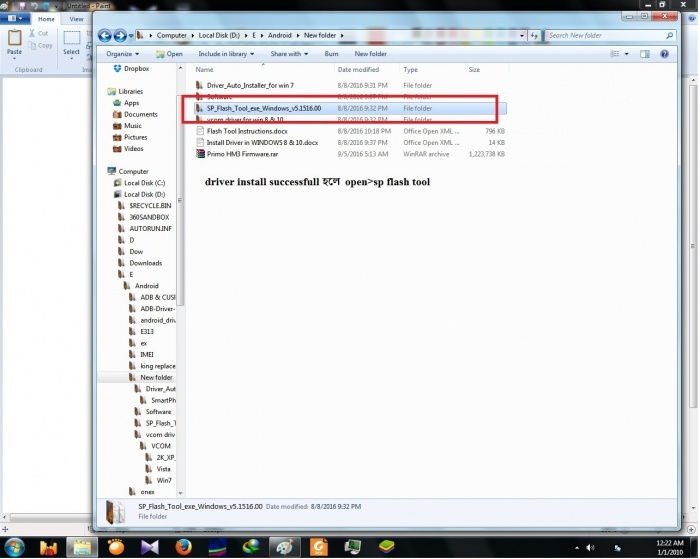Open Include in library dropdown
700x559 pixels.
(x=226, y=54)
